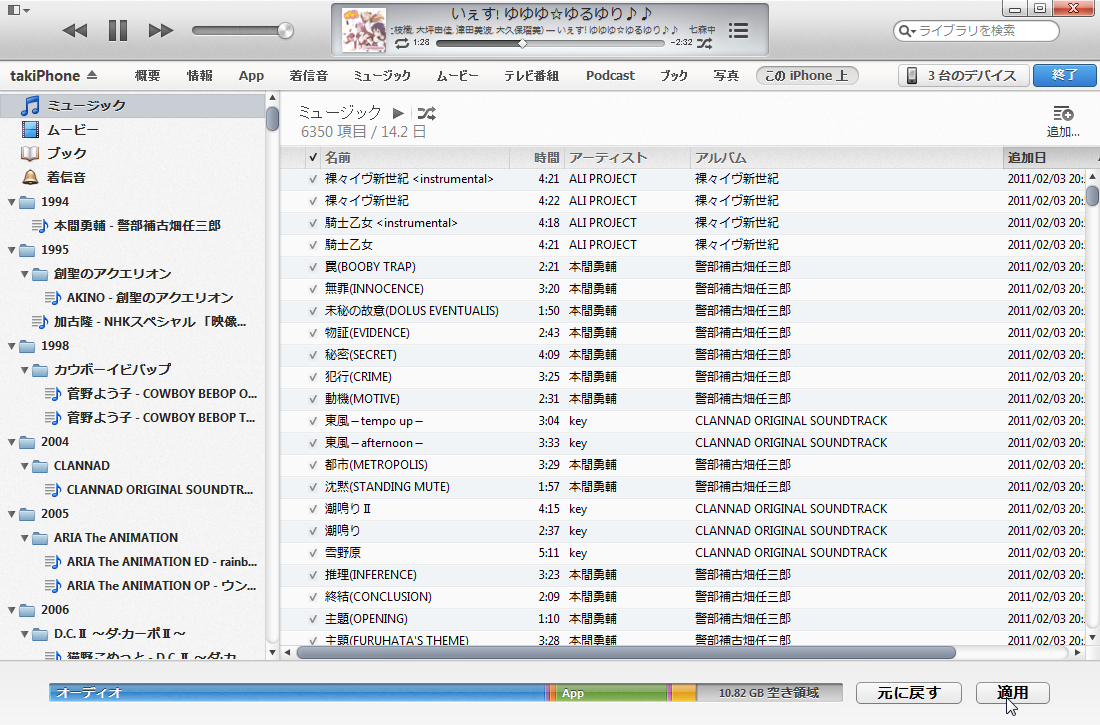Viewport: 1100px width, 725px height.
Task: Click the library search field
Action: click(x=976, y=31)
